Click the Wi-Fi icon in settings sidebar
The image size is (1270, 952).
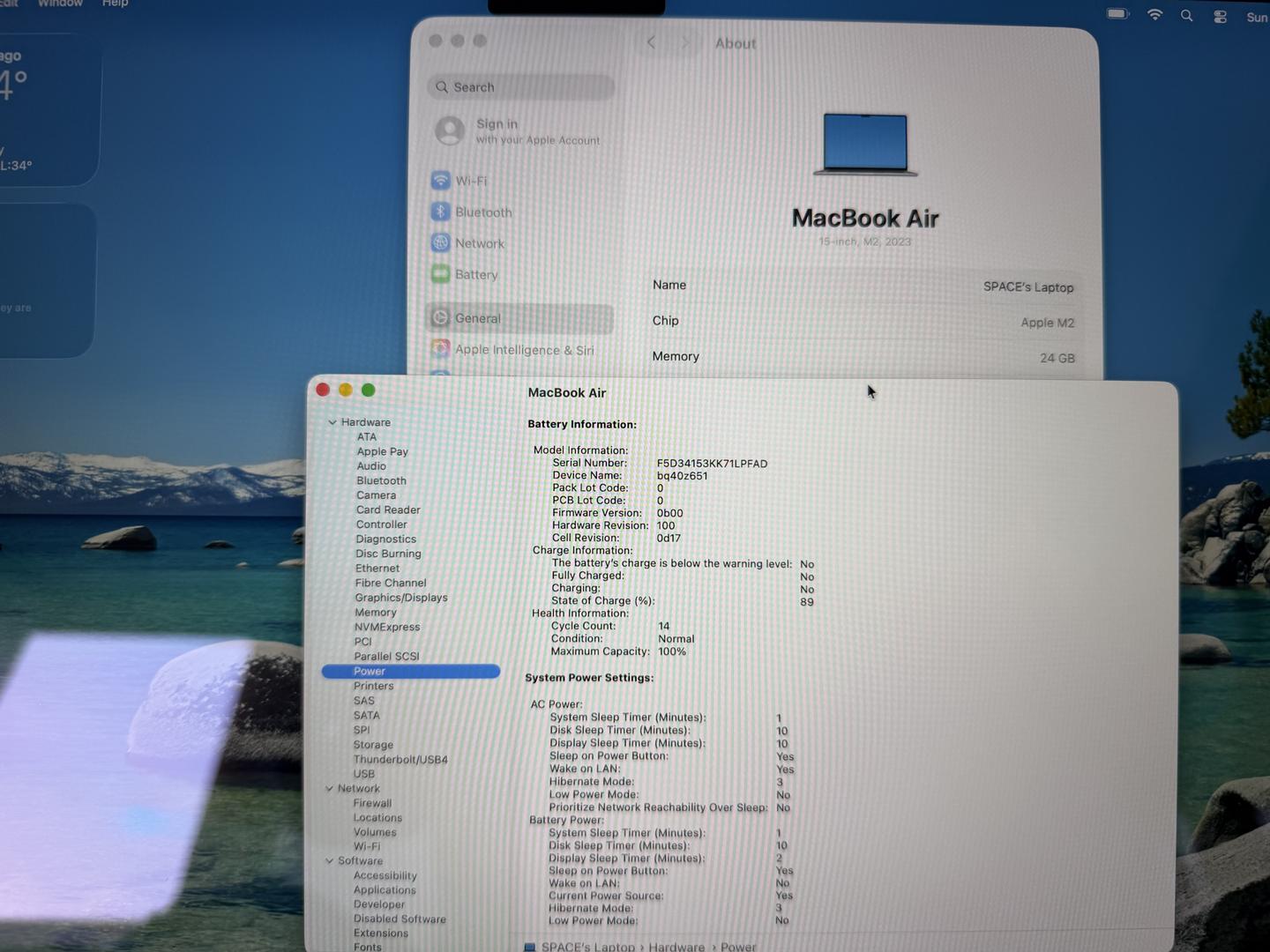440,181
